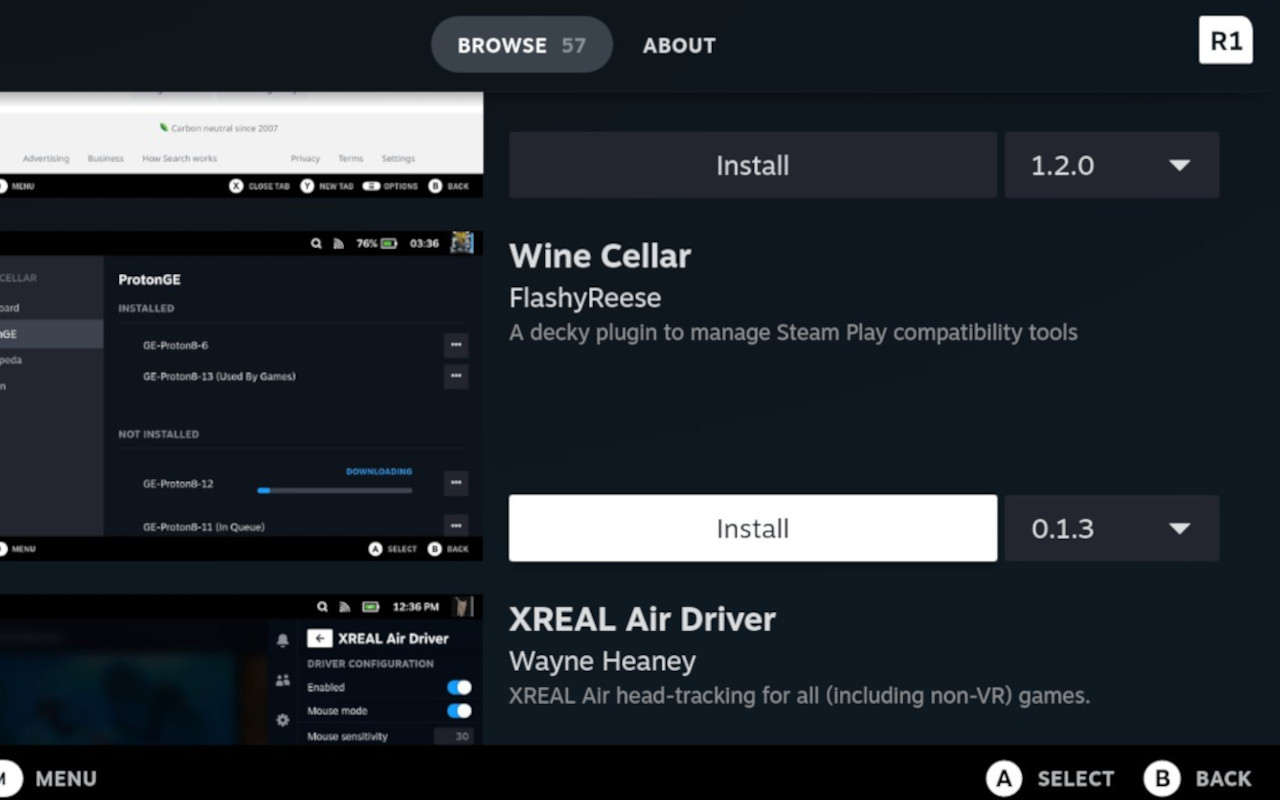Click the Wine Cellar plugin description text

pyautogui.click(x=793, y=332)
